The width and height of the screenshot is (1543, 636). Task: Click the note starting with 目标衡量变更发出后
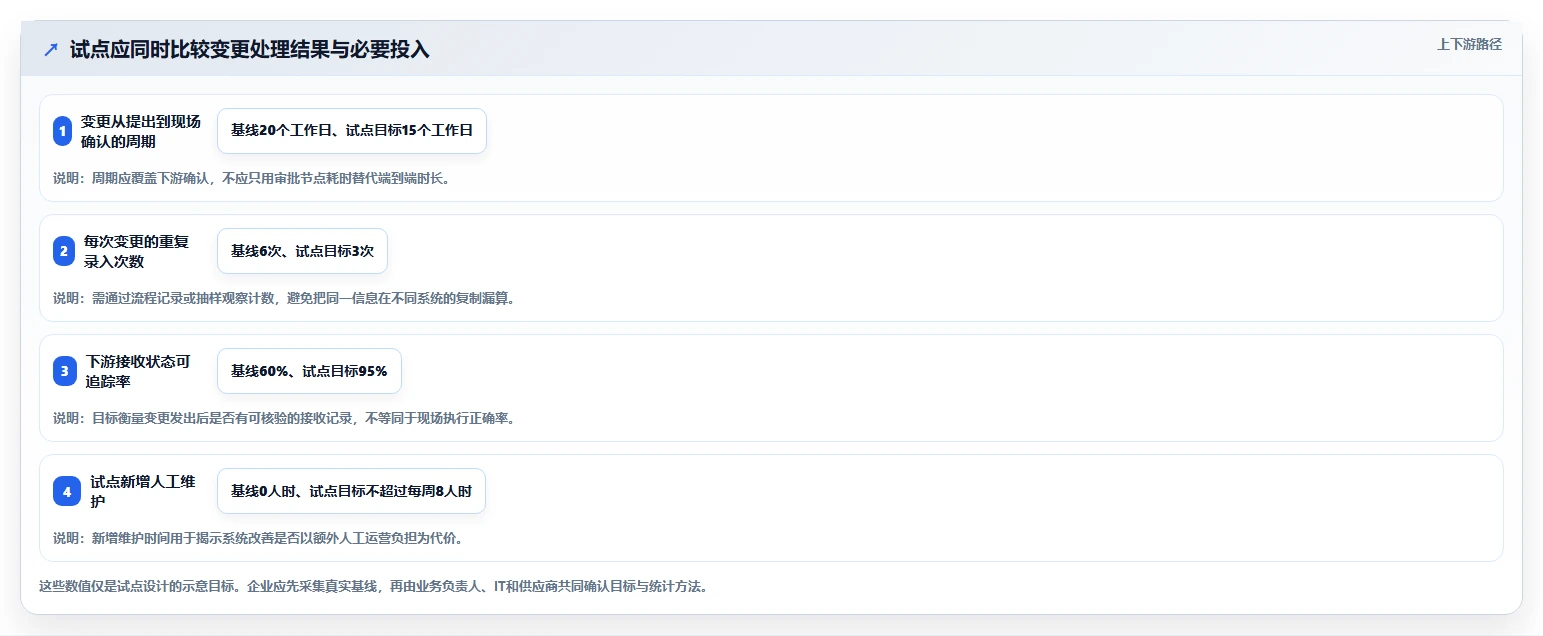point(284,418)
